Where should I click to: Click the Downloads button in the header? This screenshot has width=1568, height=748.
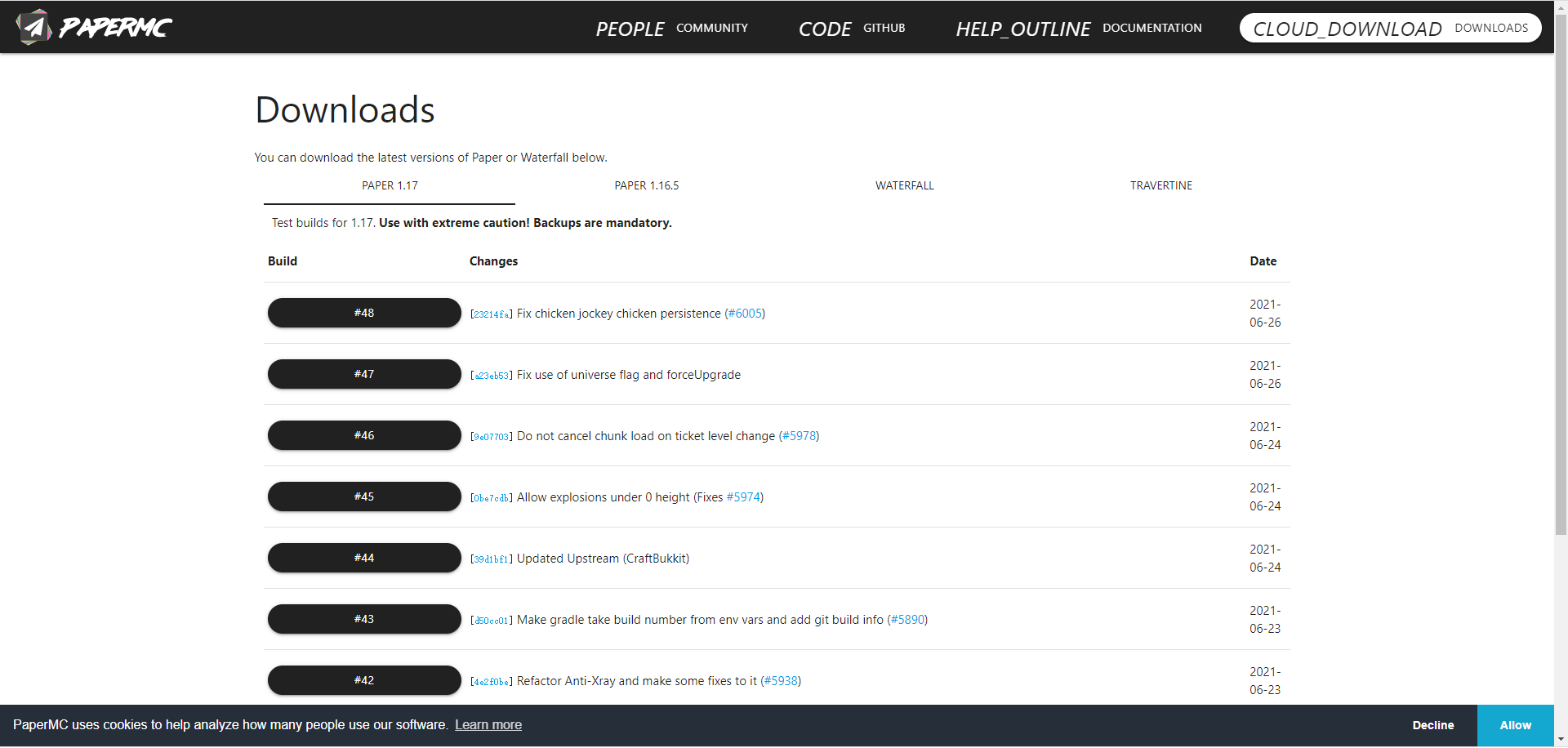(x=1390, y=28)
